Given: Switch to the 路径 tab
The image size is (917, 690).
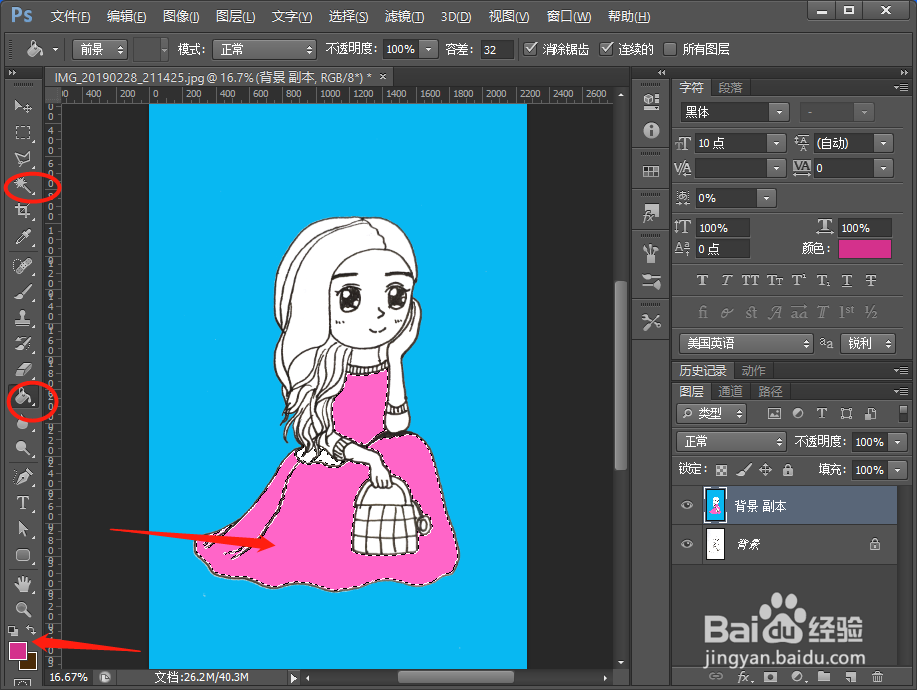Looking at the screenshot, I should coord(770,391).
